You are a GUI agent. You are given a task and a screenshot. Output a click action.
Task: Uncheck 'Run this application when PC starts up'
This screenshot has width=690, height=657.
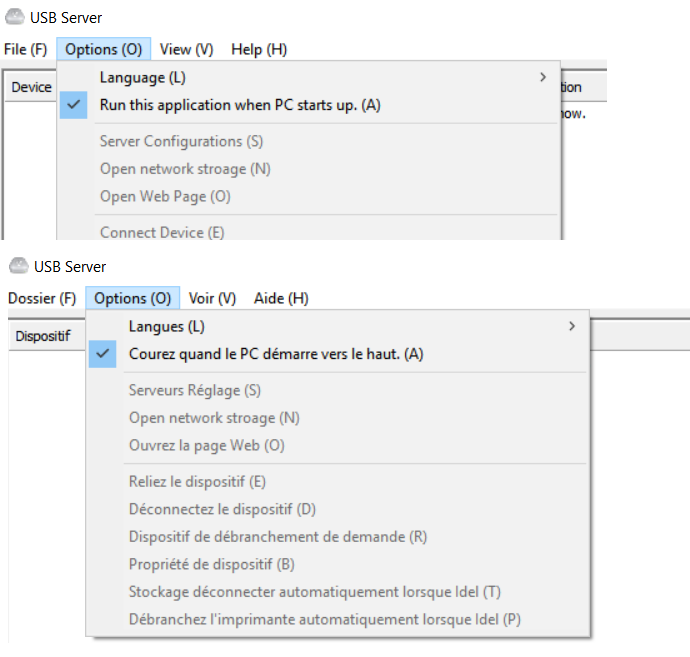(240, 105)
